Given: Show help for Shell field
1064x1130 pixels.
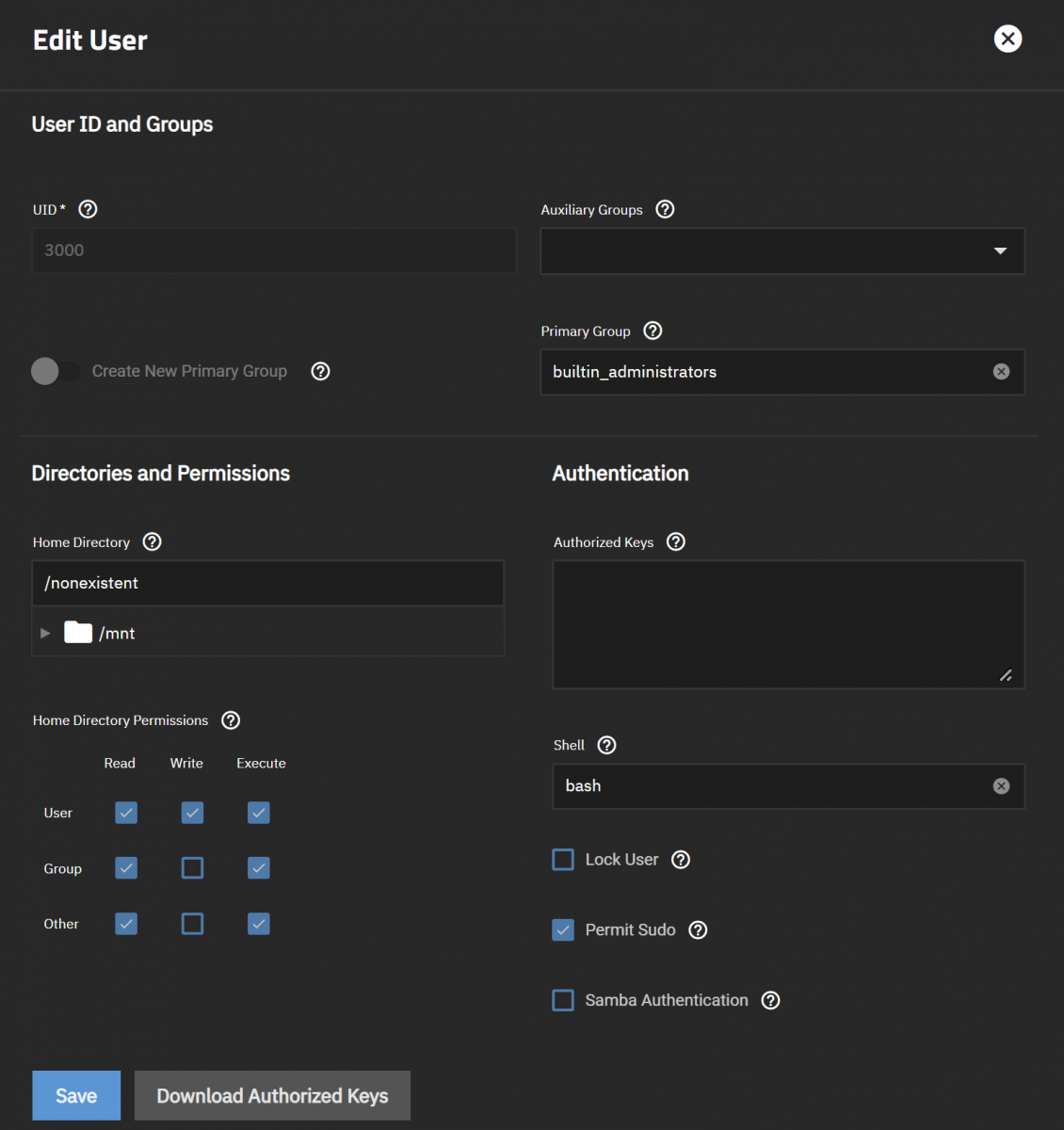Looking at the screenshot, I should click(x=607, y=745).
